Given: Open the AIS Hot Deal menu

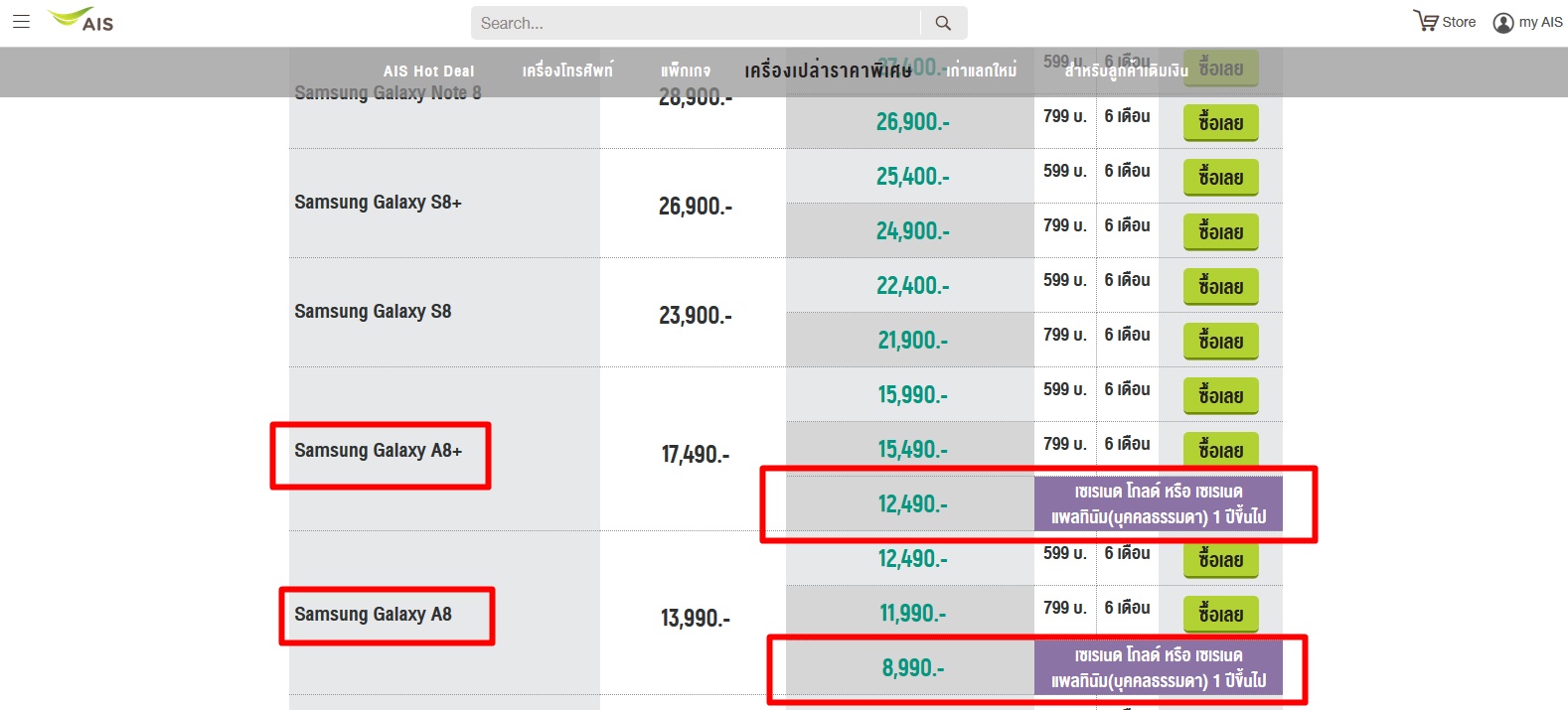Looking at the screenshot, I should 429,71.
